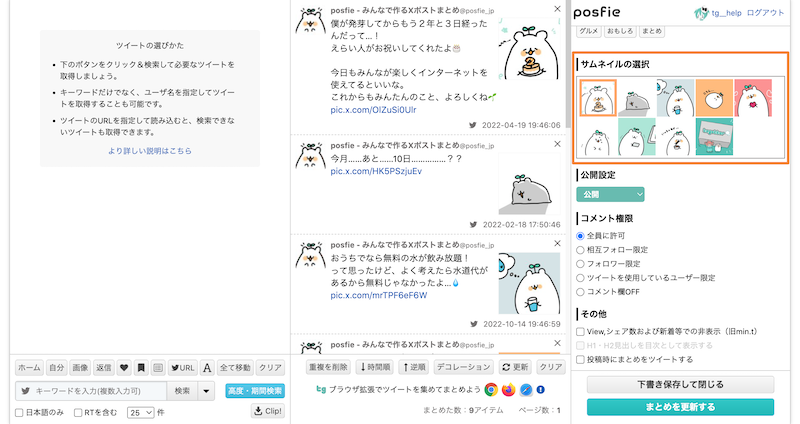This screenshot has width=800, height=424.
Task: Toggle the RTを含む checkbox
Action: click(80, 412)
